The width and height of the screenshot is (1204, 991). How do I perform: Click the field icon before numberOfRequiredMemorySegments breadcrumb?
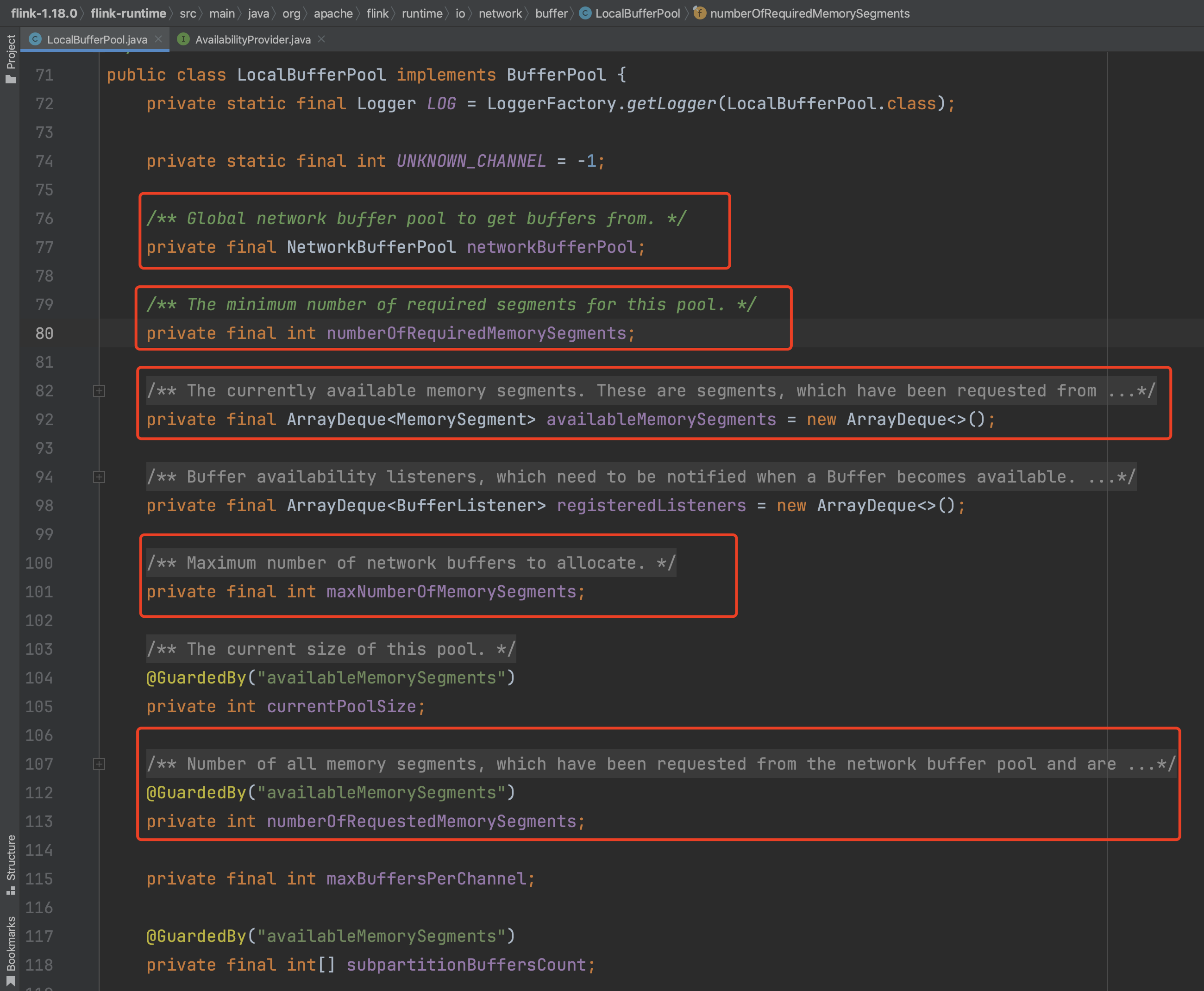pos(699,13)
